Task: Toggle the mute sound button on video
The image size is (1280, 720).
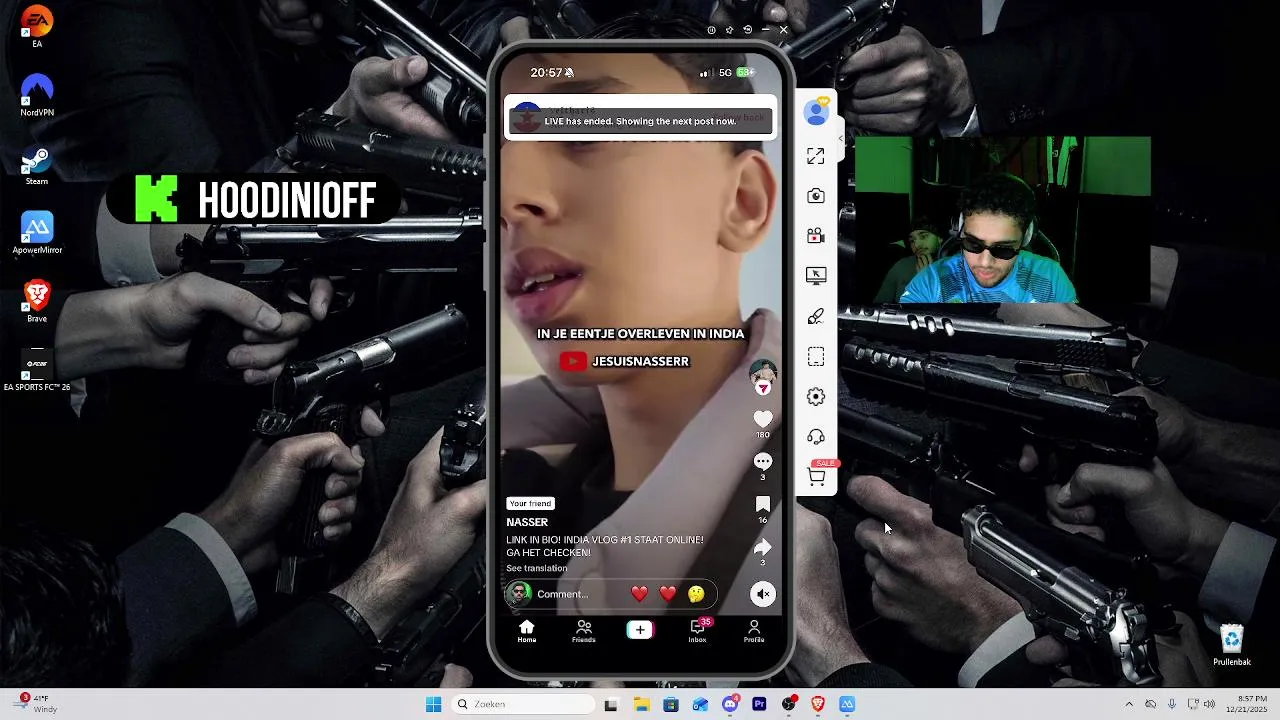Action: 763,594
